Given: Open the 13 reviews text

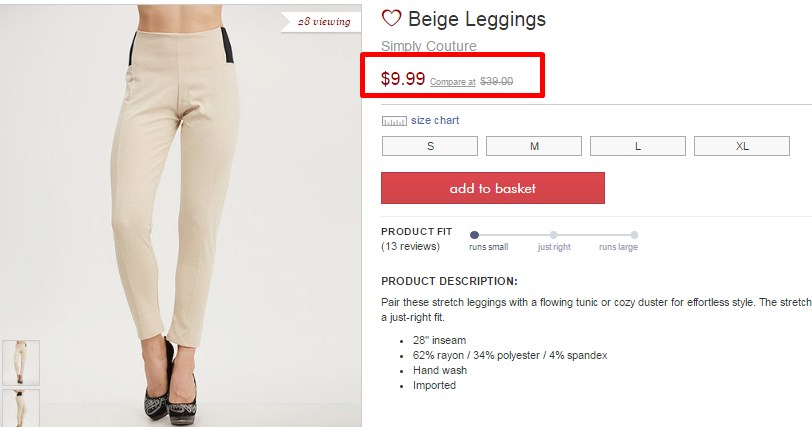Looking at the screenshot, I should click(410, 246).
